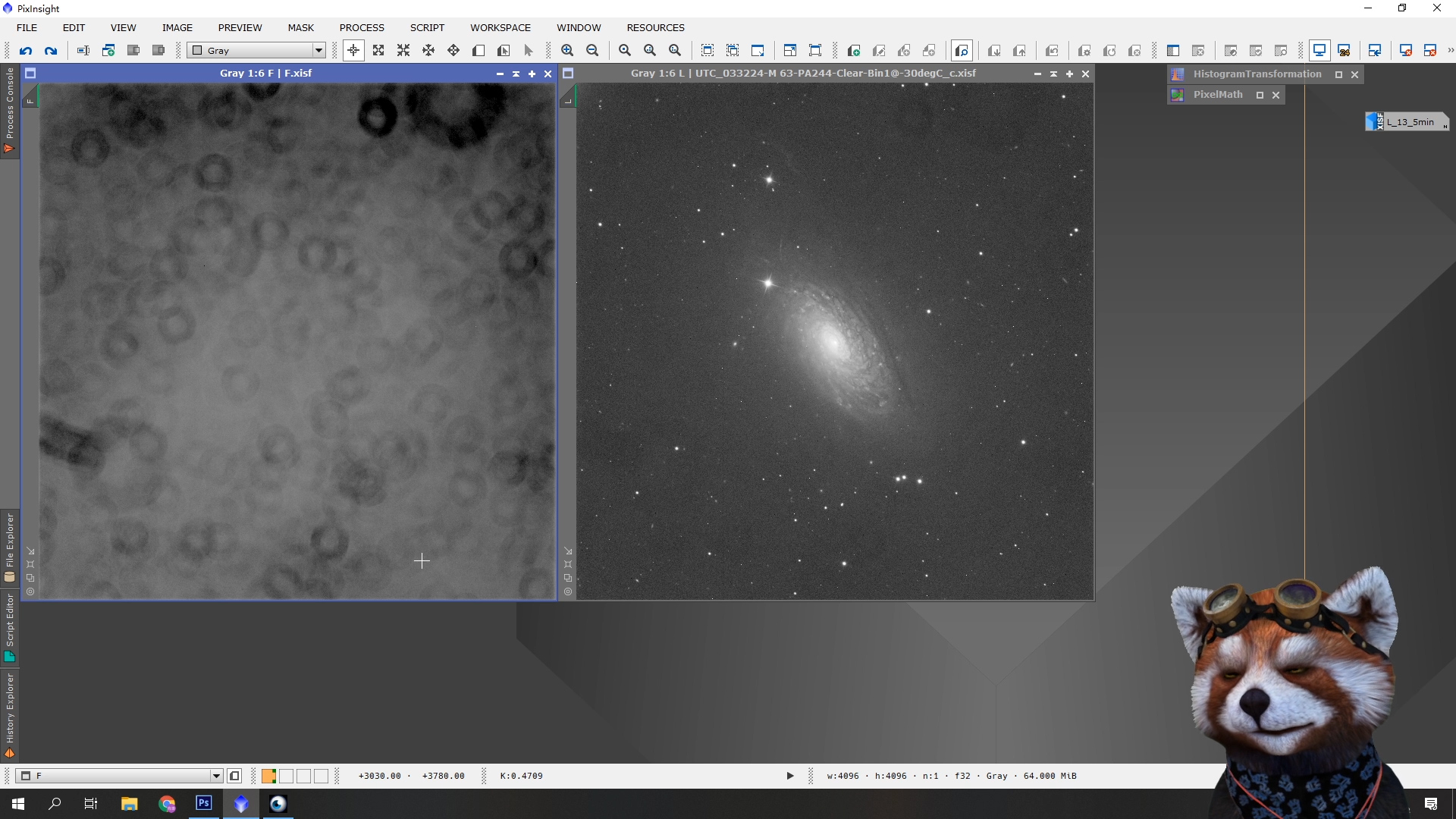Open the IMAGE menu
1456x819 pixels.
pos(177,27)
